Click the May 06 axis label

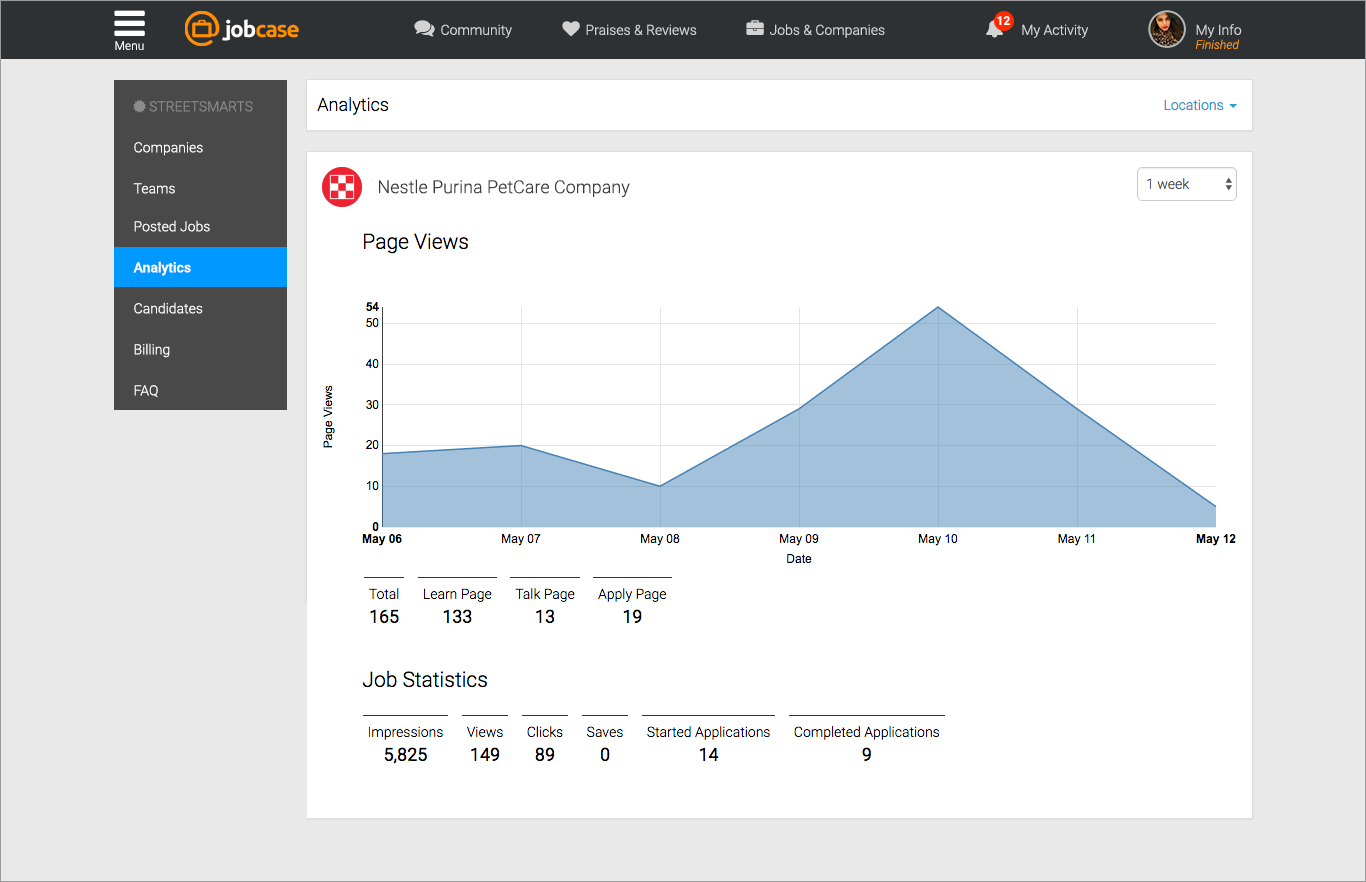[382, 539]
